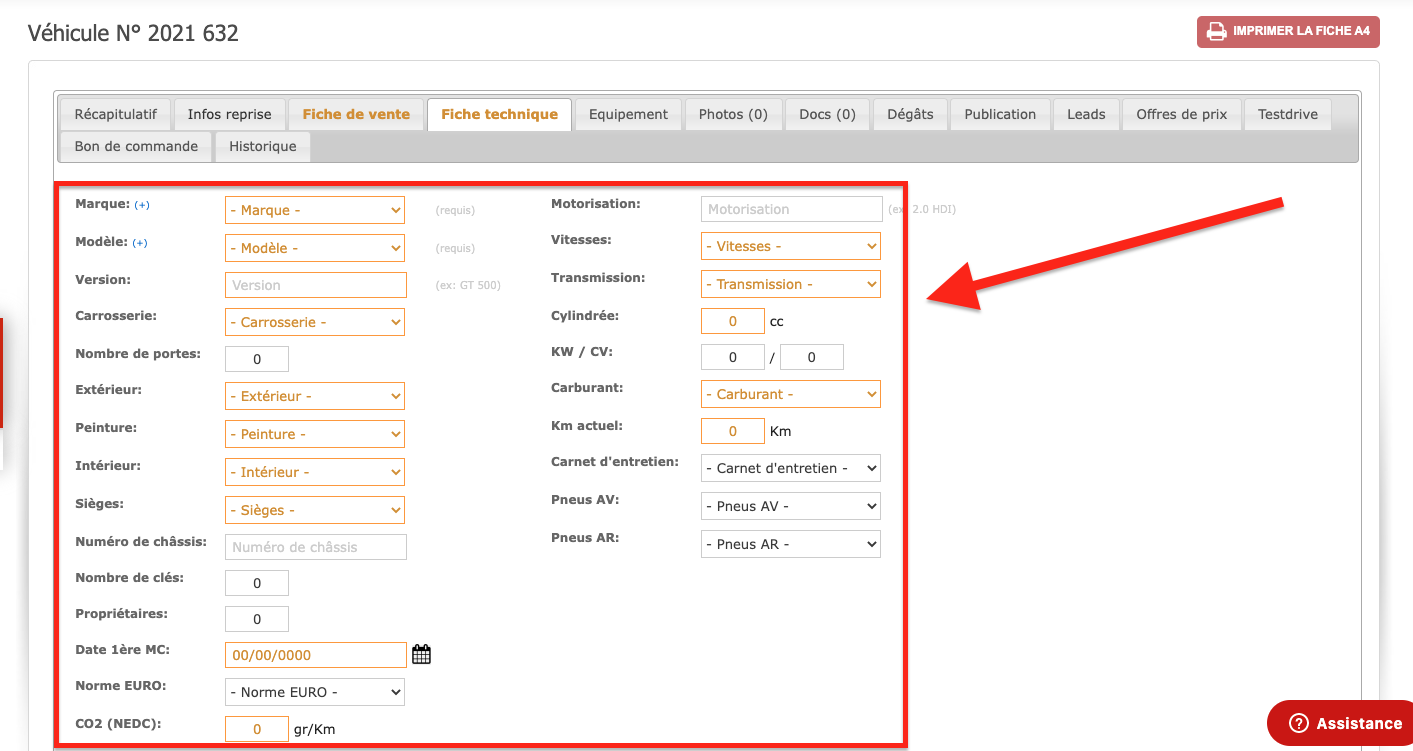1413x751 pixels.
Task: Open the Equipement tab
Action: 628,114
